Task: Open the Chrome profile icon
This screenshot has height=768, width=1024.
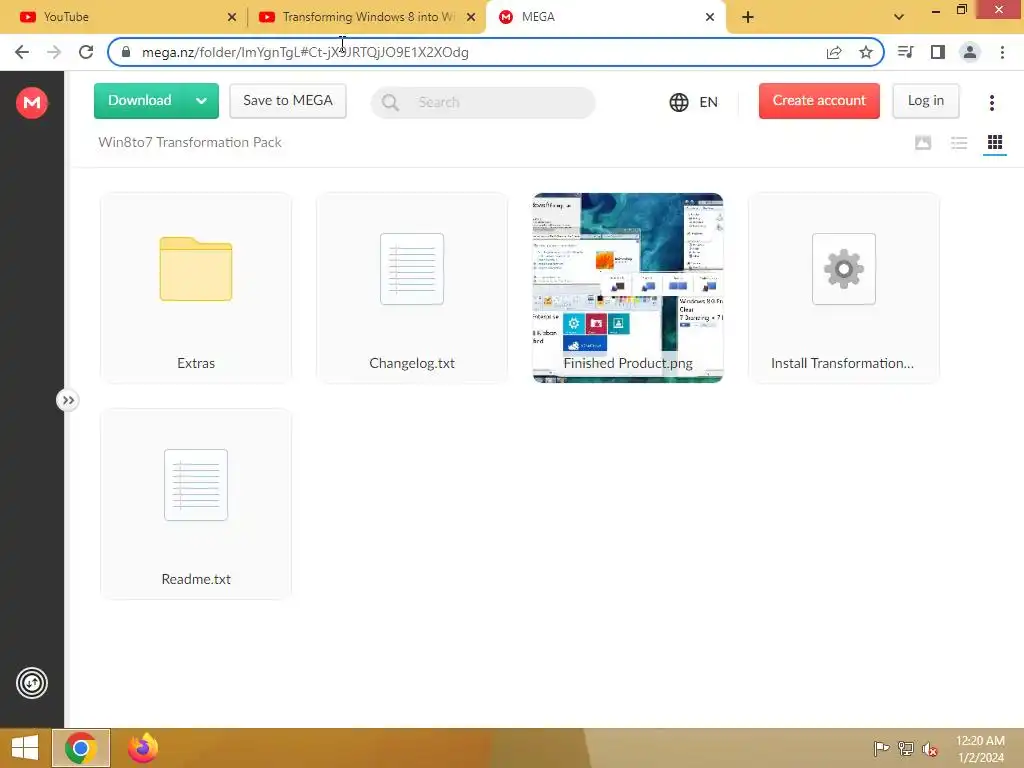Action: point(970,52)
